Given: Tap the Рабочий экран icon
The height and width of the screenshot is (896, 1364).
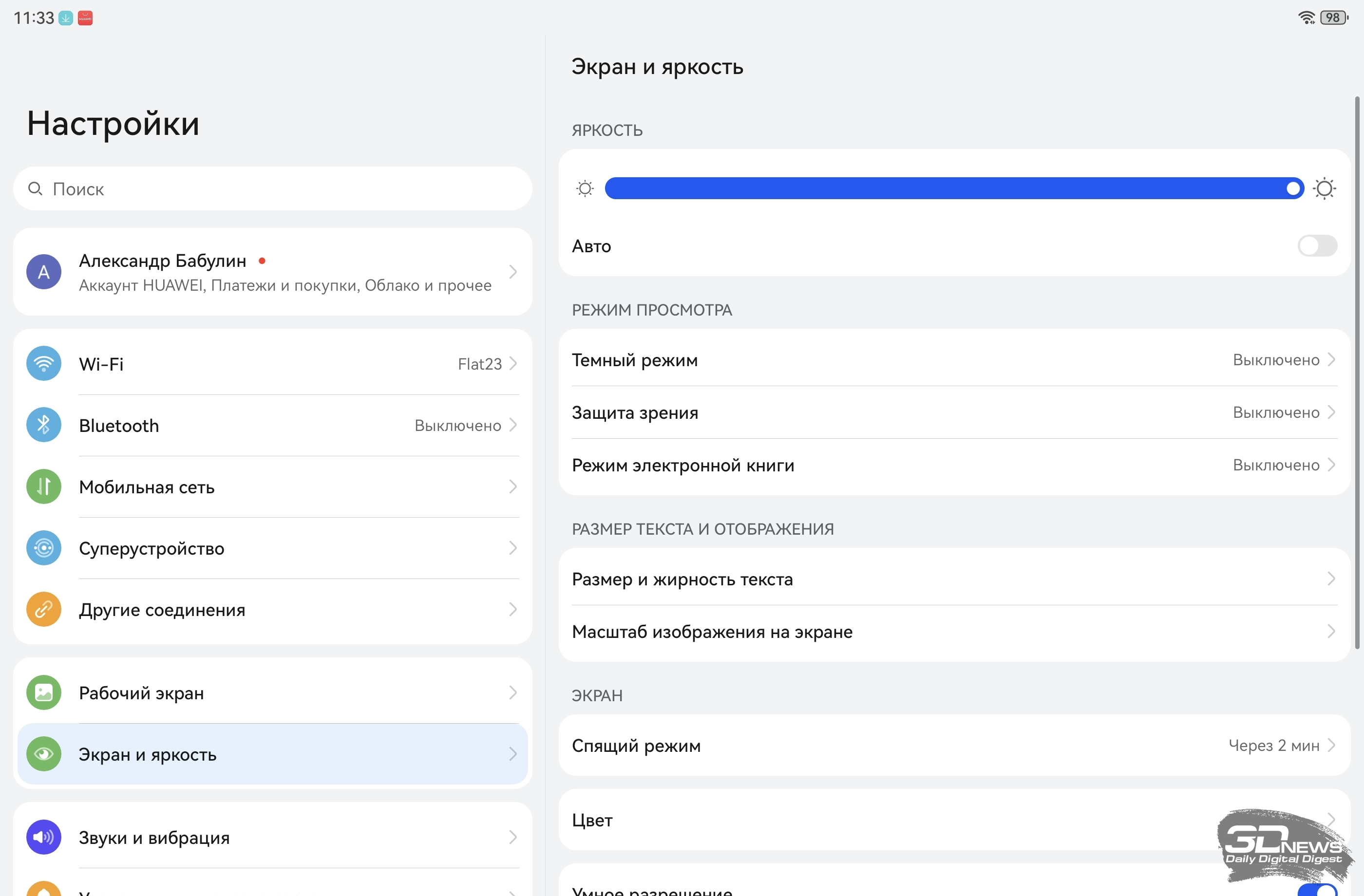Looking at the screenshot, I should 43,692.
